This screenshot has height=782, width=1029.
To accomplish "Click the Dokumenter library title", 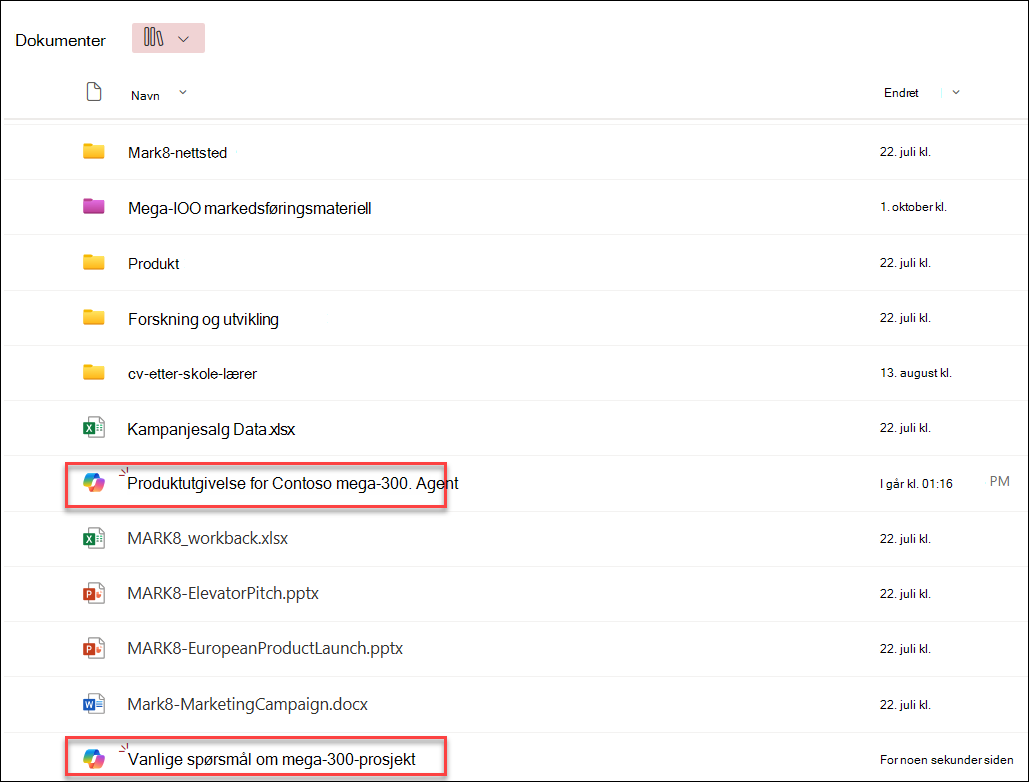I will tap(60, 41).
